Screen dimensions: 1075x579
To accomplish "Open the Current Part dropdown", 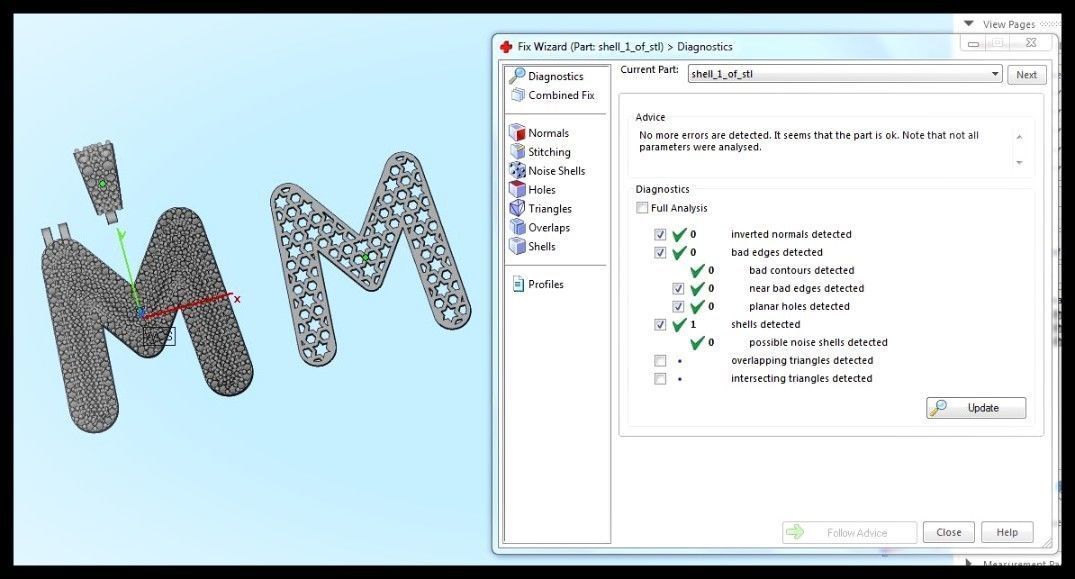I will click(845, 74).
